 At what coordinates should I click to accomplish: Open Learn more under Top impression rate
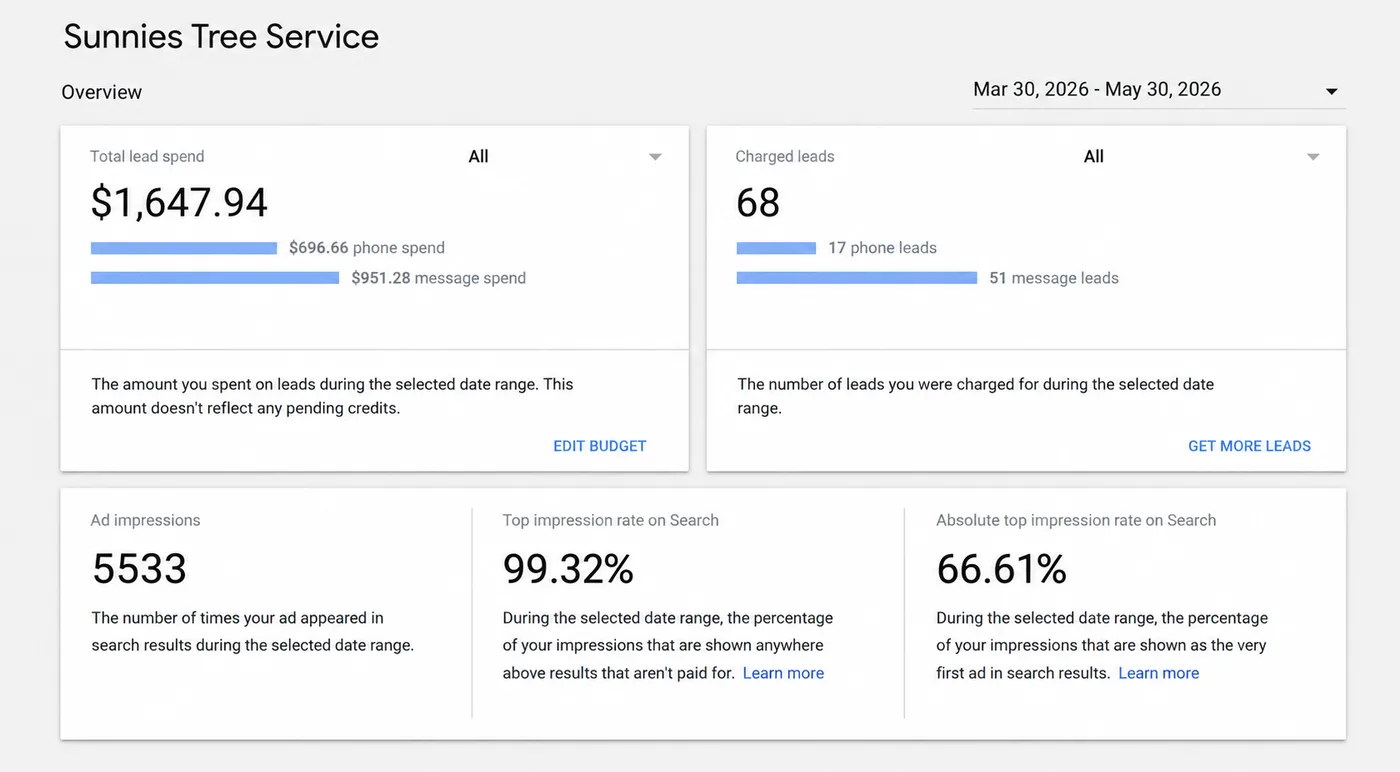pyautogui.click(x=783, y=673)
